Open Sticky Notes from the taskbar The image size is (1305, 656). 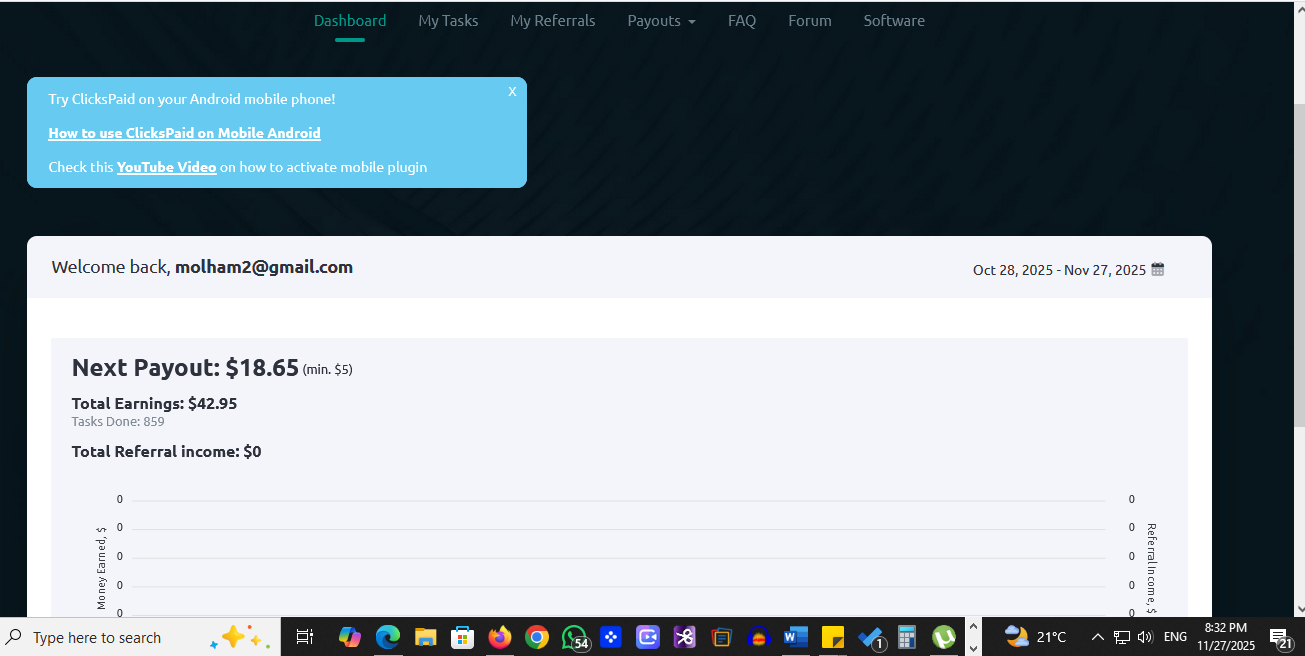[833, 637]
